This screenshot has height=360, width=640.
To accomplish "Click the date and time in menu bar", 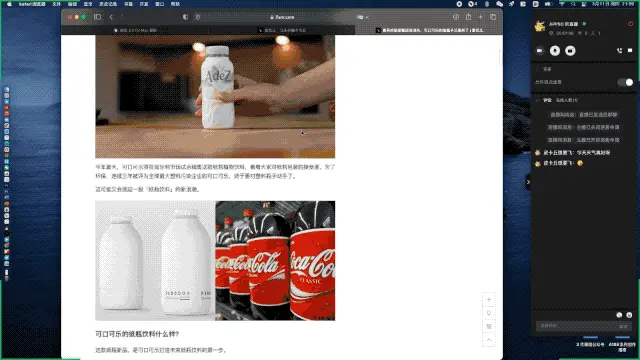I will 613,4.
